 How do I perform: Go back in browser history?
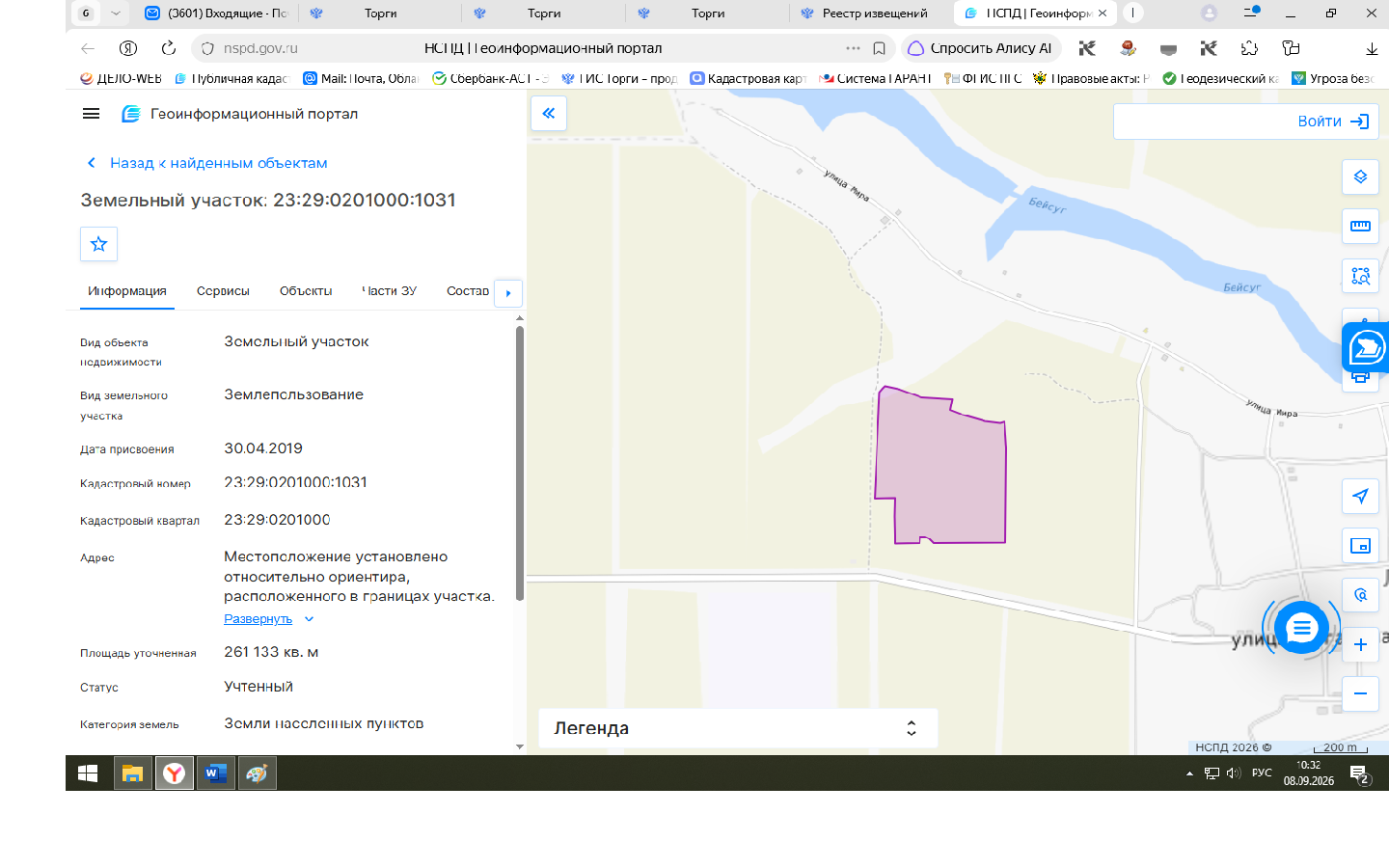88,48
